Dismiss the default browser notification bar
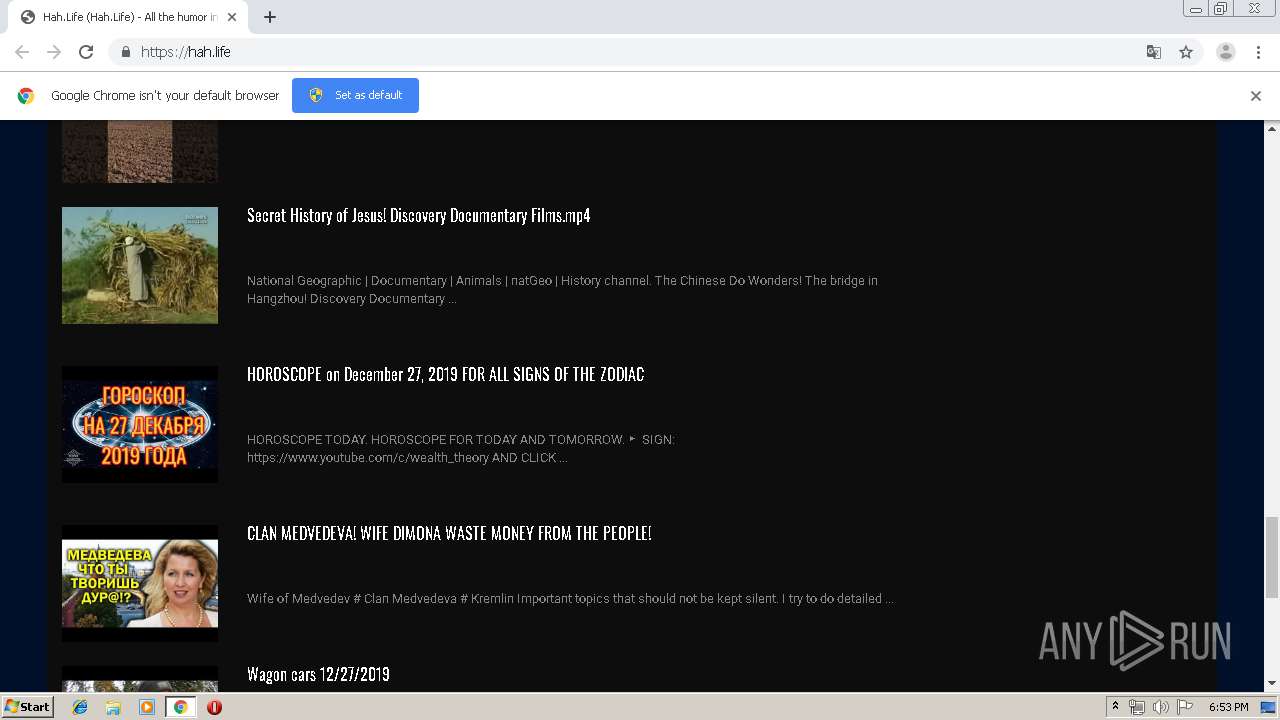Screen dimensions: 1280x720 pyautogui.click(x=1256, y=96)
